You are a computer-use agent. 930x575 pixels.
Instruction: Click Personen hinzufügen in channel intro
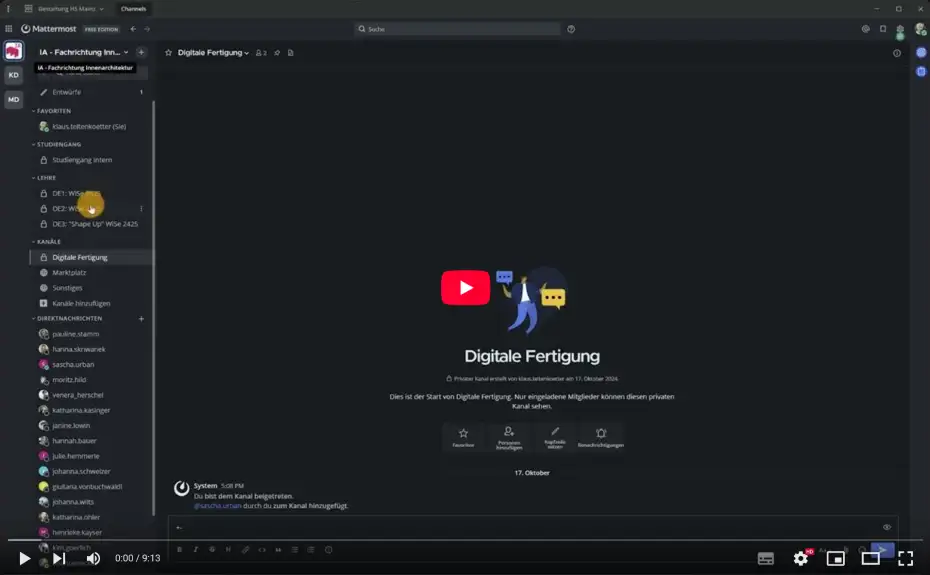tap(509, 437)
